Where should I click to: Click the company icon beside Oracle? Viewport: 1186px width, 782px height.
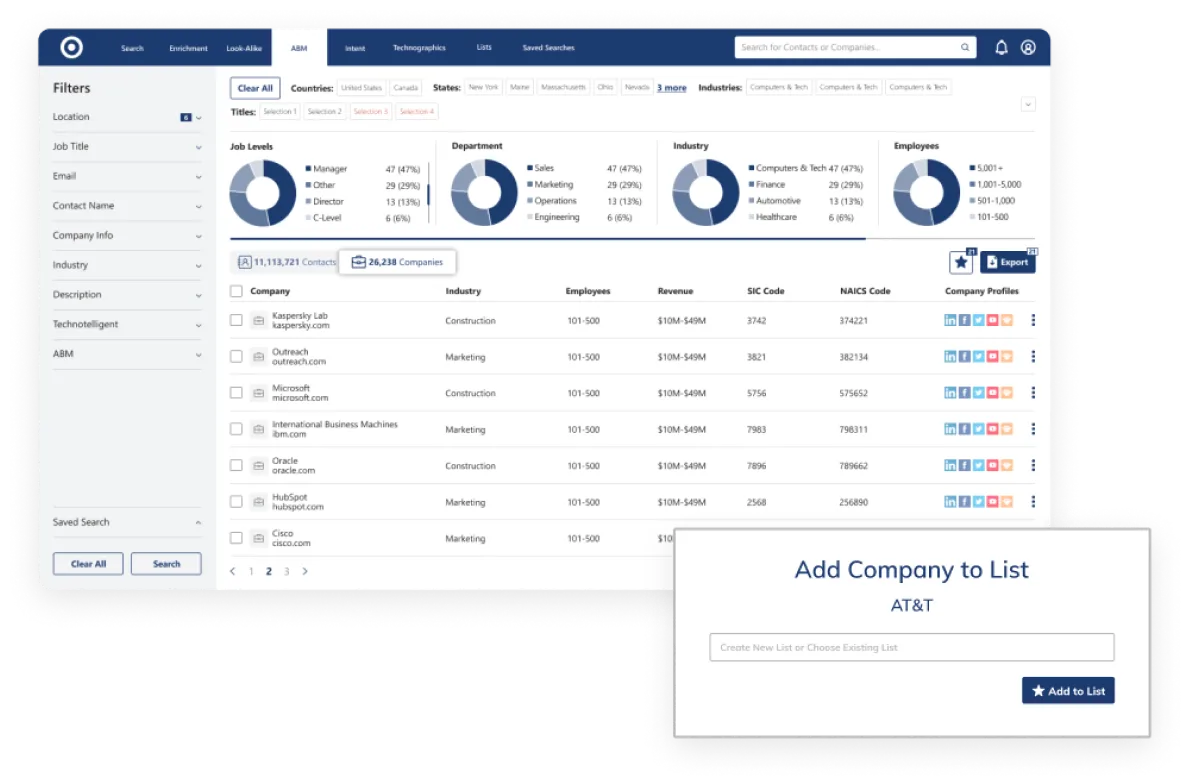point(259,466)
